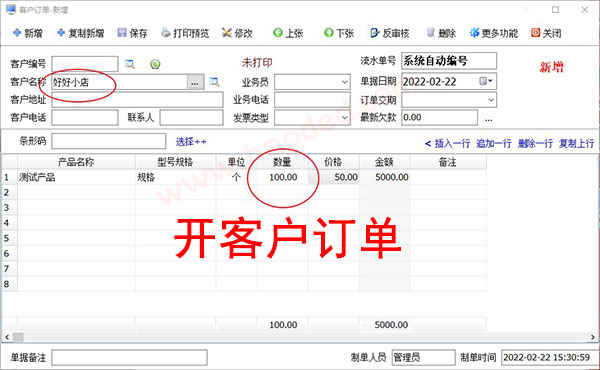The height and width of the screenshot is (370, 600).
Task: Click the 产品名称 column header
Action: tap(76, 162)
